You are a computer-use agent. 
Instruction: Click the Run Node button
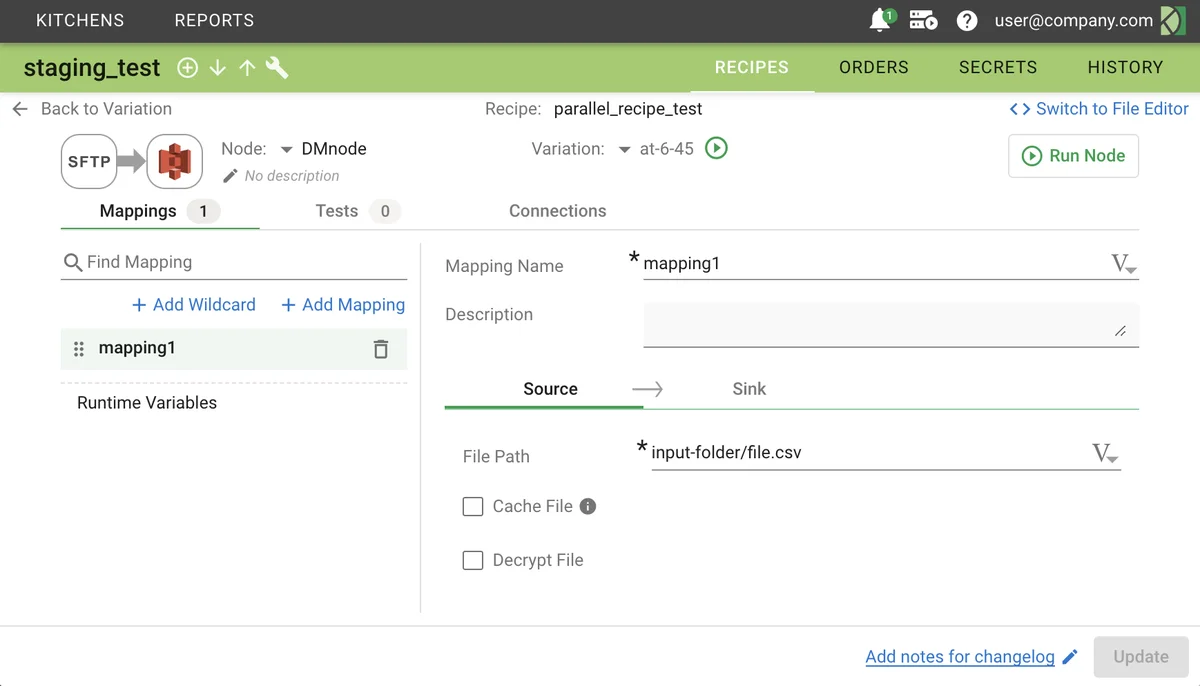[x=1073, y=156]
